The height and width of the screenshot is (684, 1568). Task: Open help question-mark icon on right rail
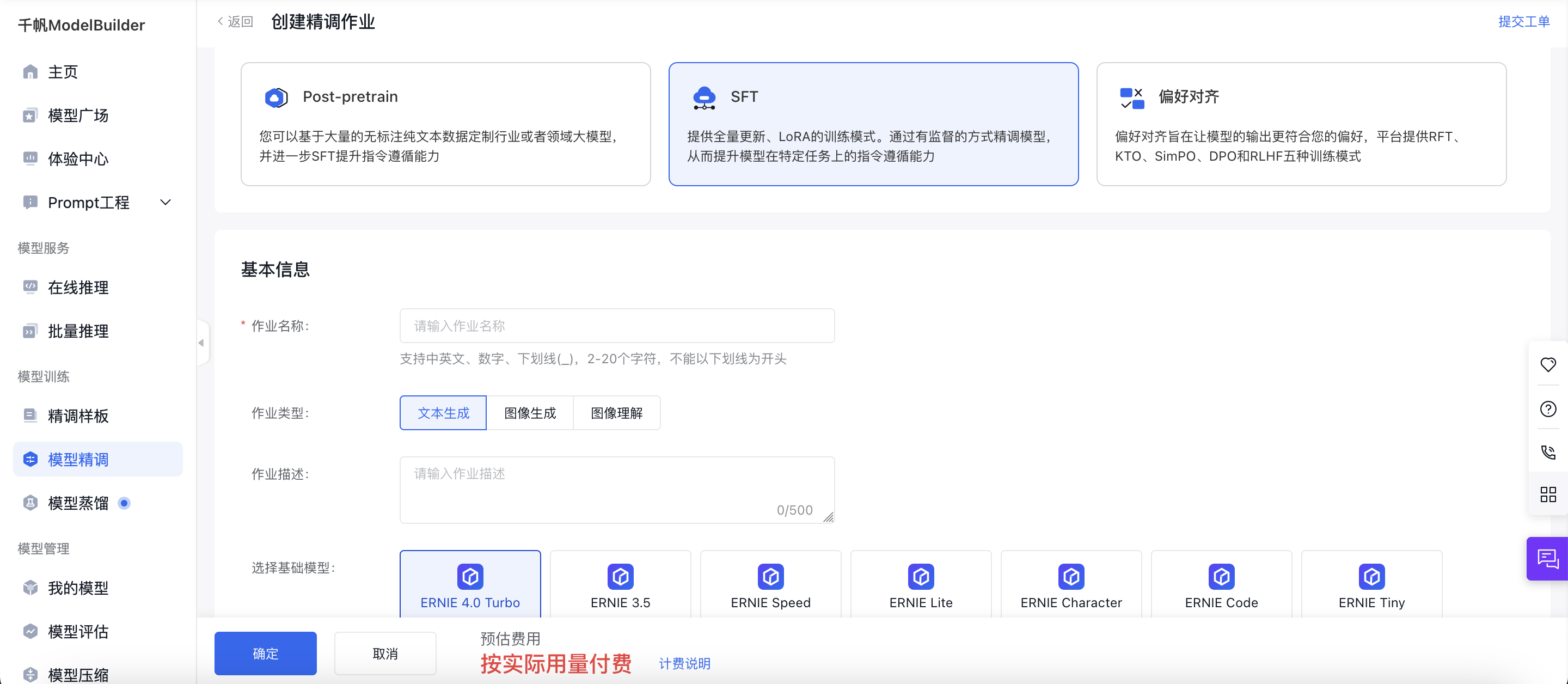[1547, 408]
